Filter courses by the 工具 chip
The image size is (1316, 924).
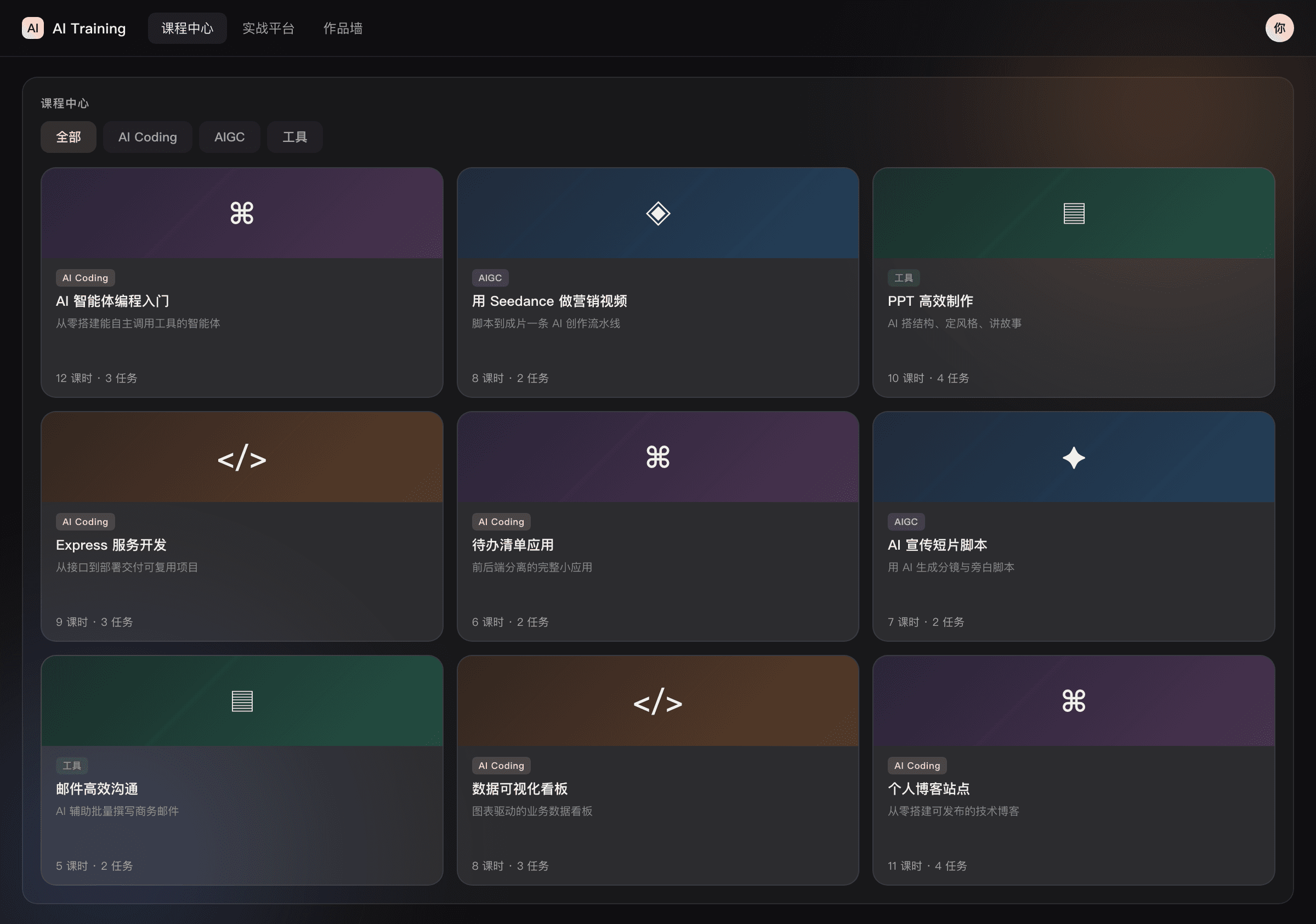(294, 137)
